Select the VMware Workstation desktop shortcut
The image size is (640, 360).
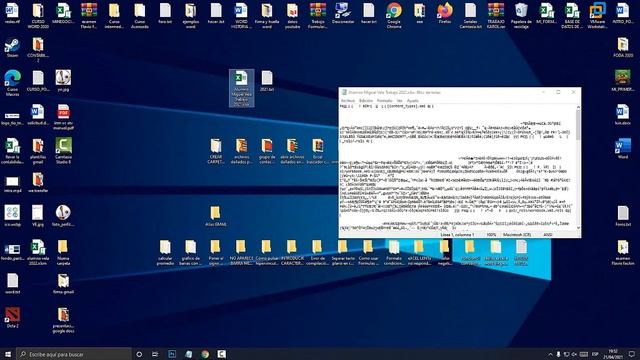pos(598,16)
